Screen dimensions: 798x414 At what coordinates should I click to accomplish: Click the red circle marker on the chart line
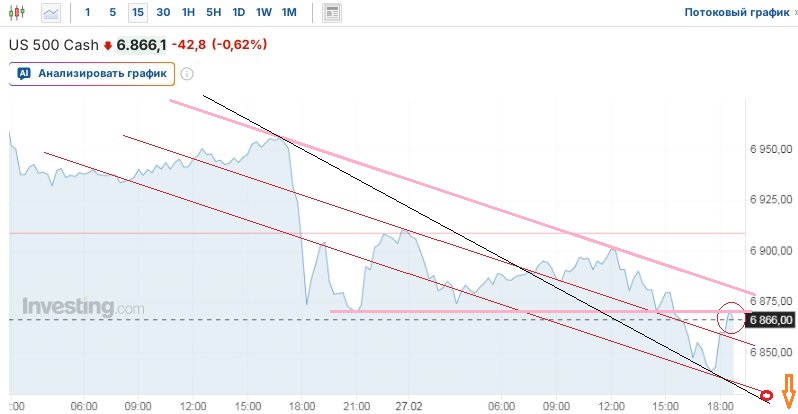[x=732, y=319]
